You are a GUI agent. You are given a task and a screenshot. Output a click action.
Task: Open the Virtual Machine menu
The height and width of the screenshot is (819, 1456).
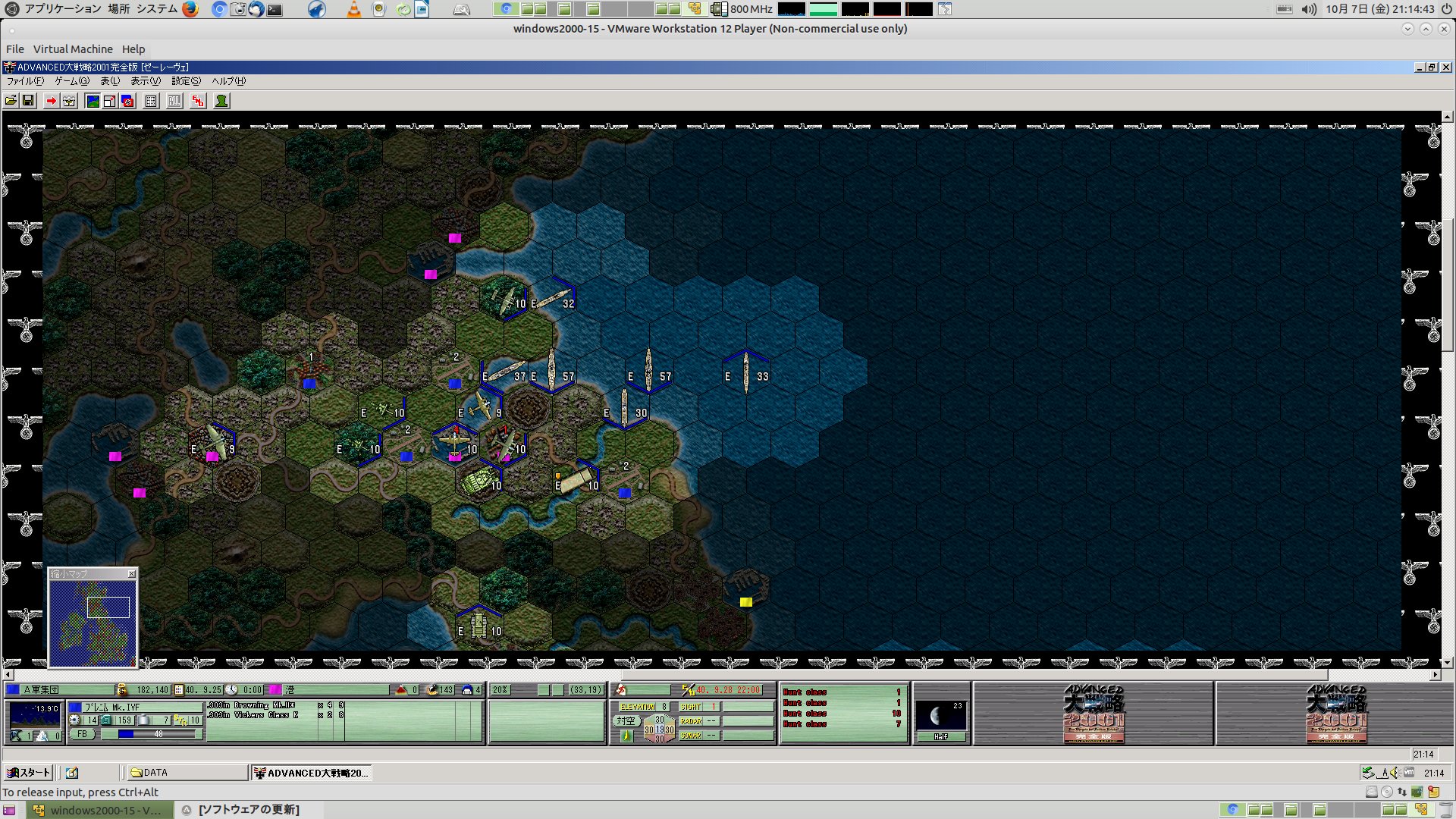click(73, 49)
